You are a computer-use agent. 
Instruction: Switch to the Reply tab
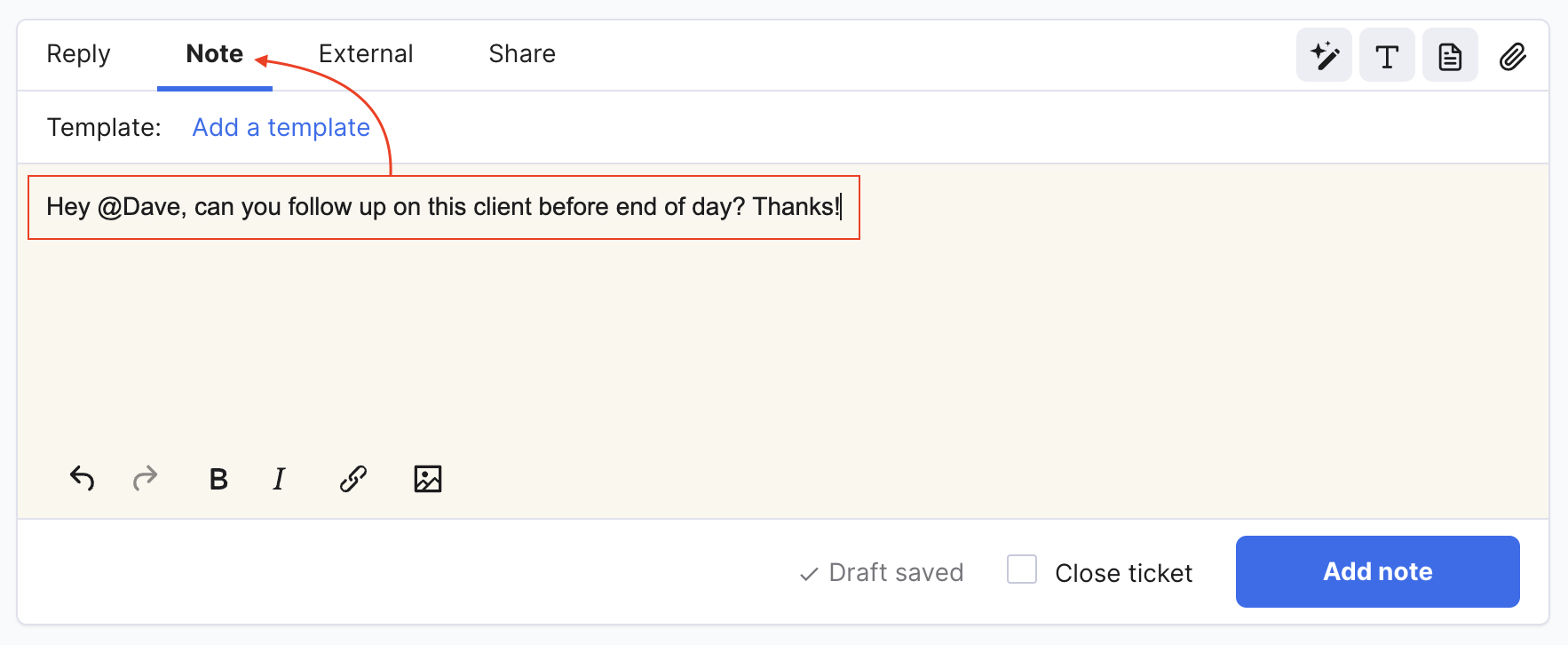(x=78, y=54)
